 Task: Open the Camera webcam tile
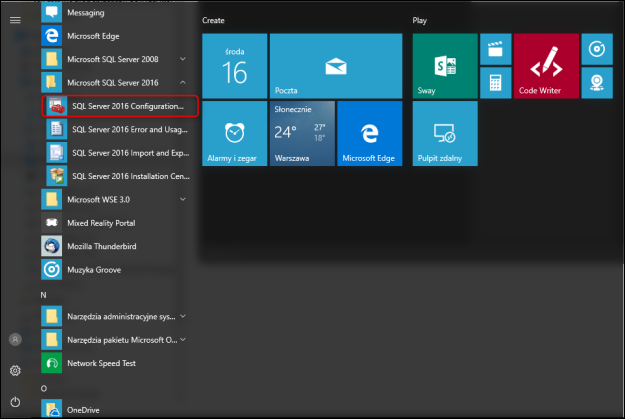(596, 82)
